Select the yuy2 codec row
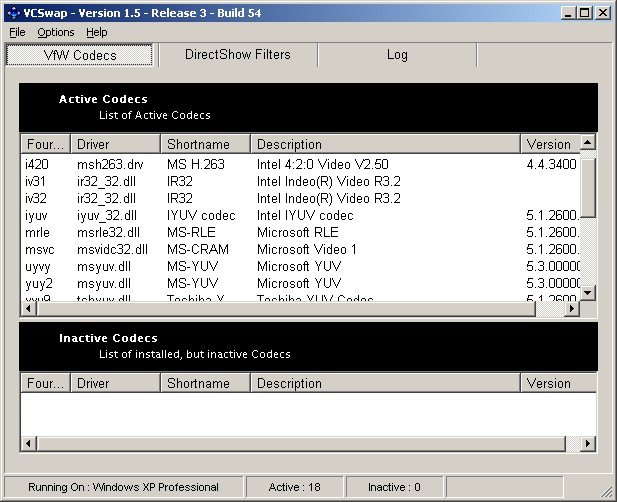This screenshot has width=617, height=502. pyautogui.click(x=301, y=284)
